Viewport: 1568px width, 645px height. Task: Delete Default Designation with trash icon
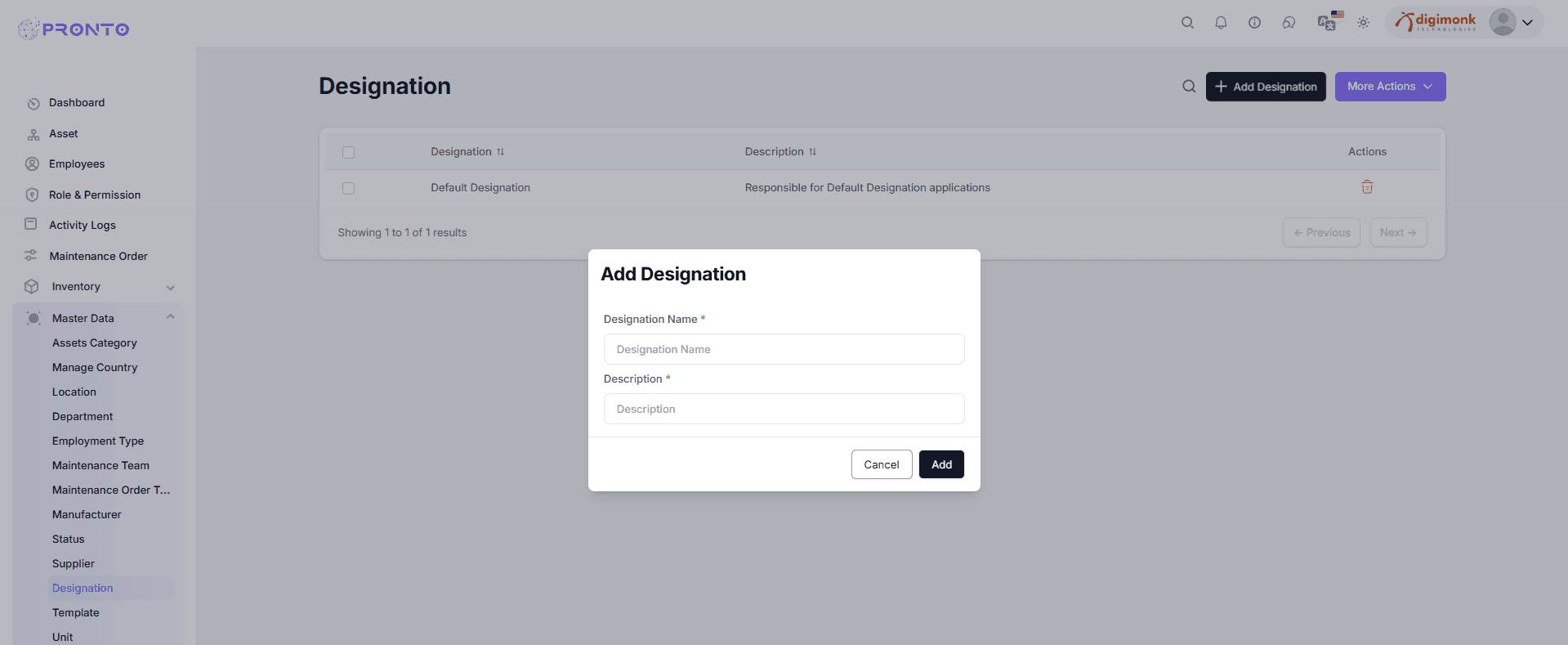[1367, 187]
